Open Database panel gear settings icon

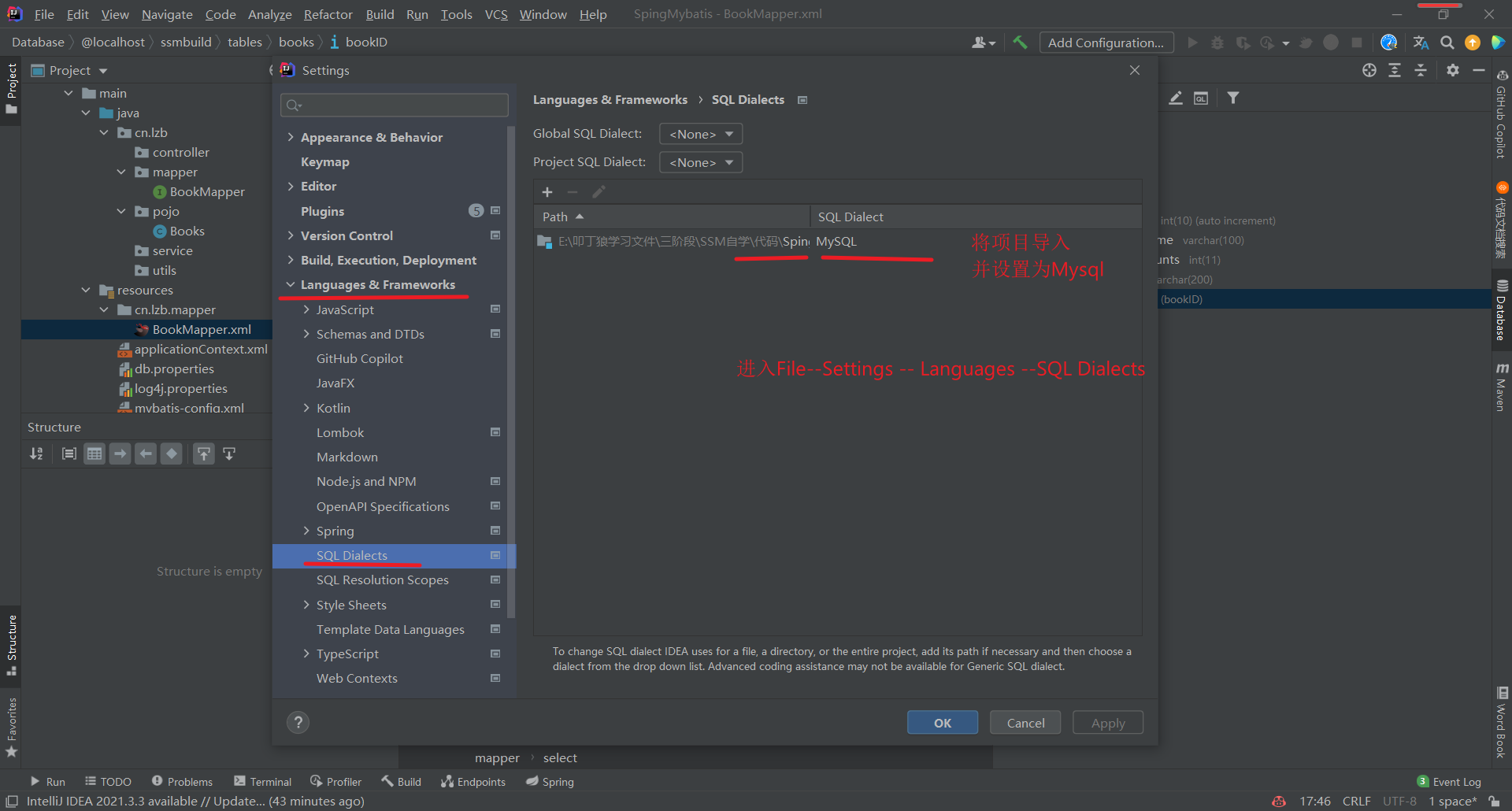tap(1453, 70)
